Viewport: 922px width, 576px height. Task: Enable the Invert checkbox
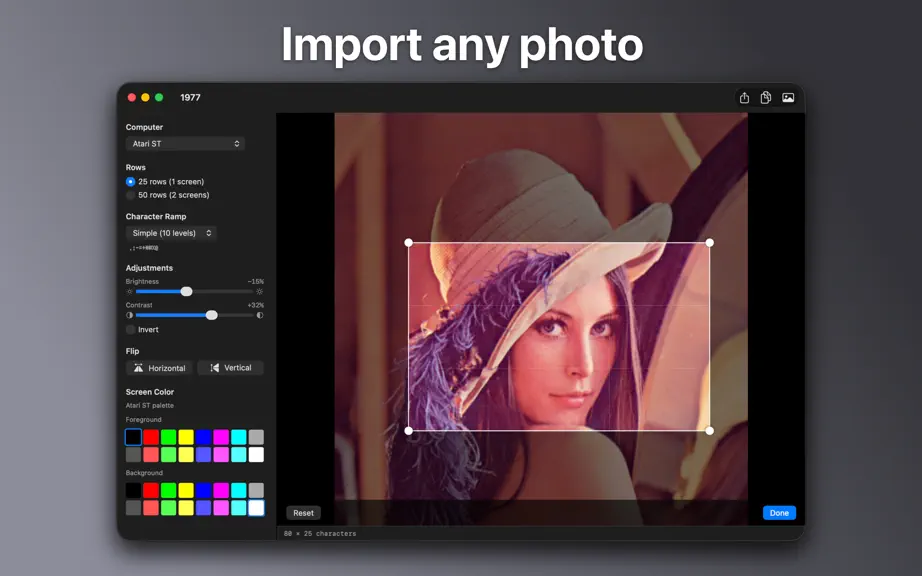pyautogui.click(x=131, y=330)
